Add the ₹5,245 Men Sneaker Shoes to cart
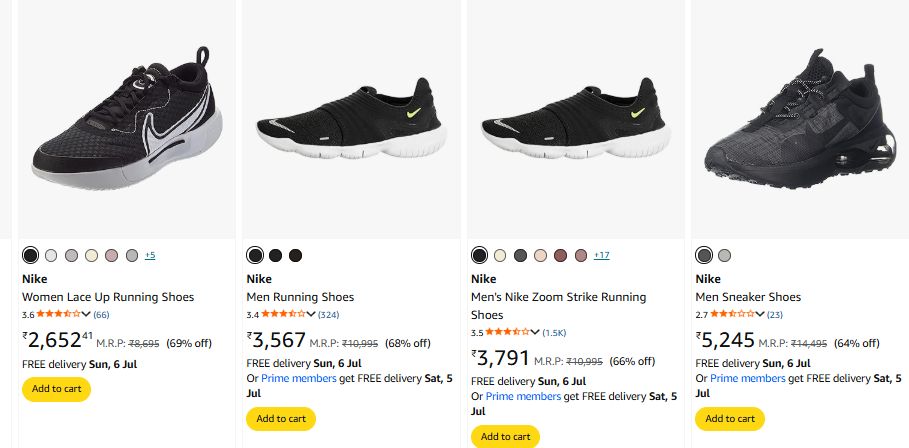909x448 pixels. tap(729, 418)
